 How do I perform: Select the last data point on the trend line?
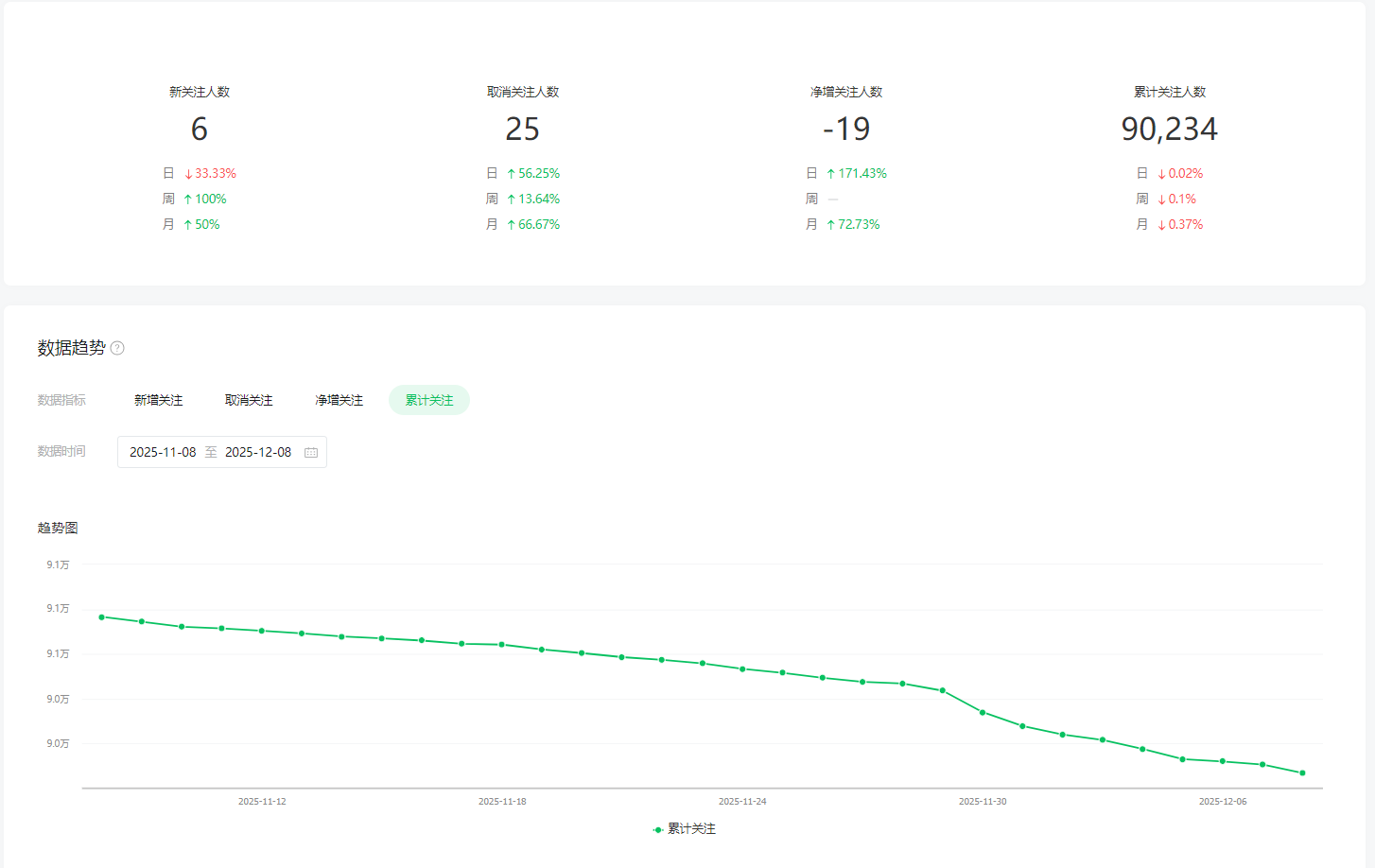point(1302,773)
